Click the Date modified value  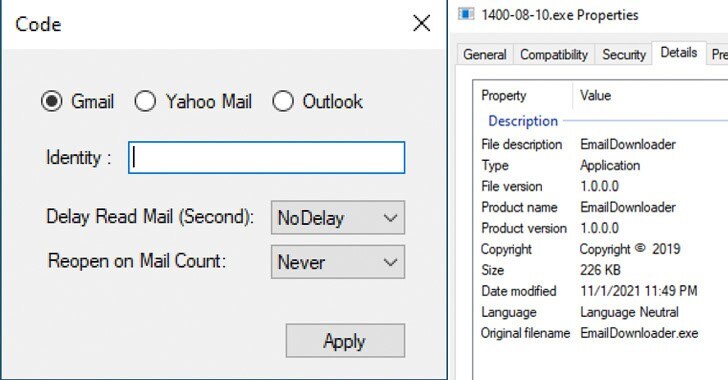pyautogui.click(x=638, y=291)
